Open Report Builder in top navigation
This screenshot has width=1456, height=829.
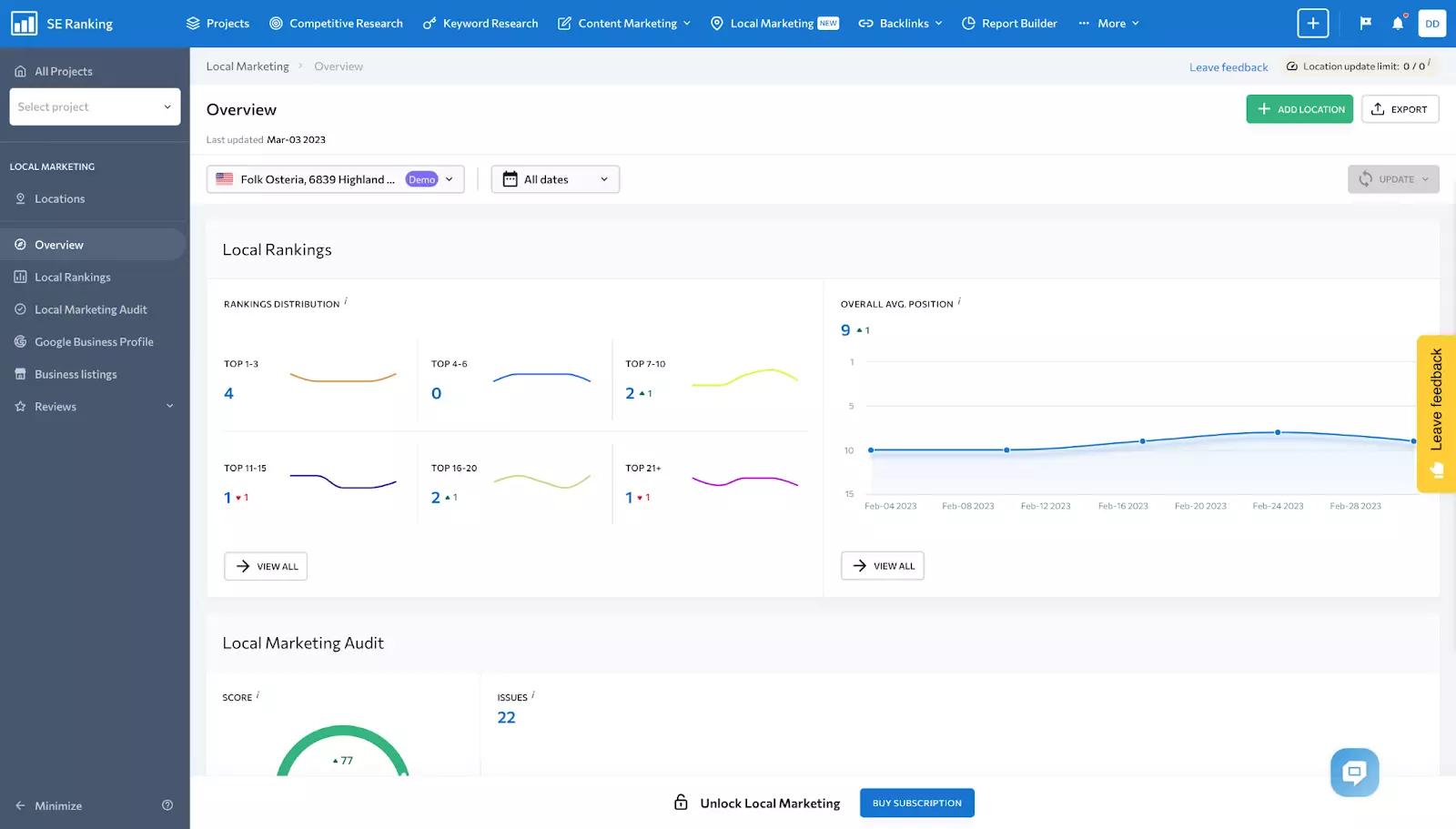click(x=1009, y=24)
